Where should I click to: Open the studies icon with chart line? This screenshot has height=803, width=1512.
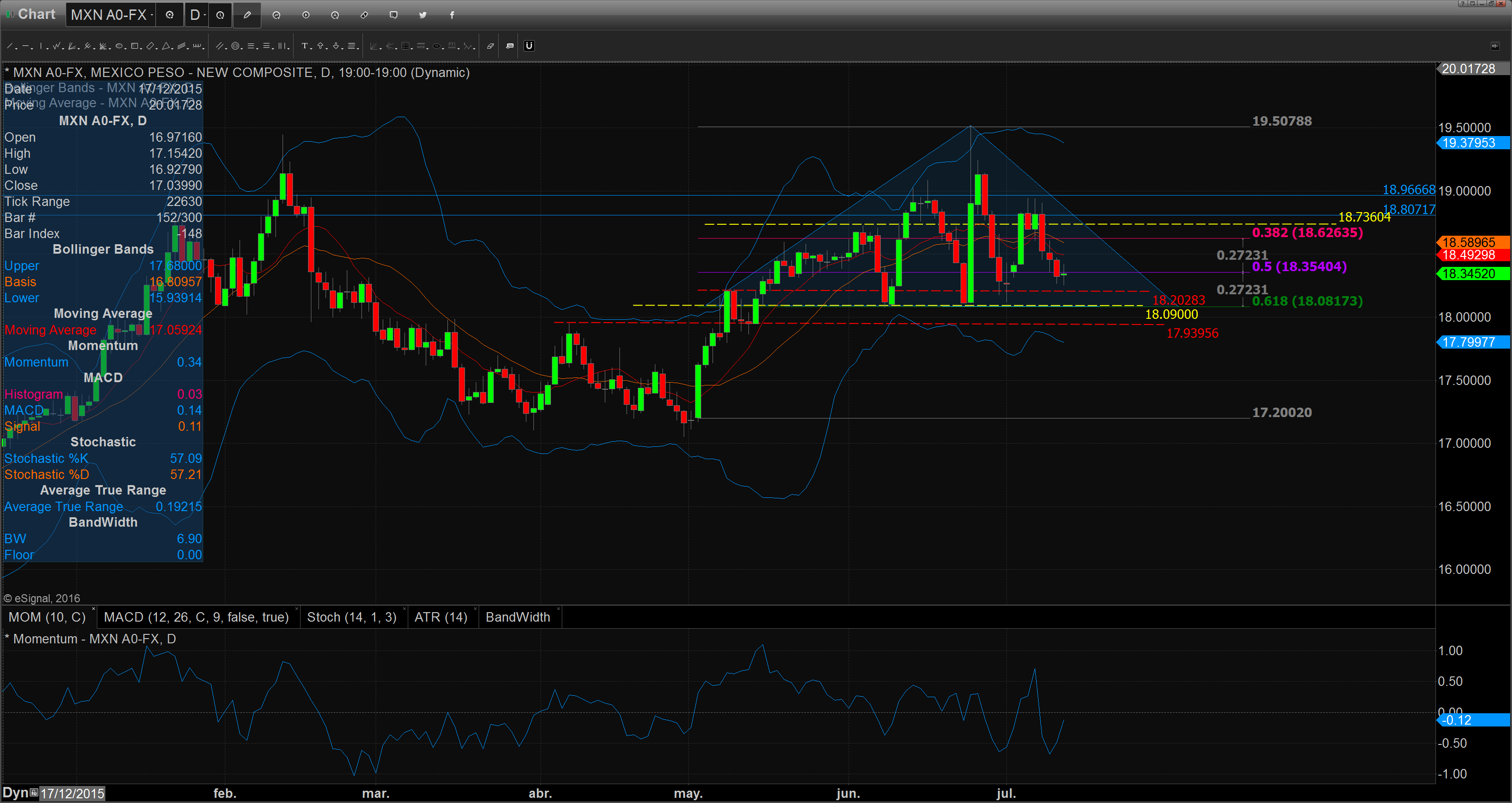point(276,15)
